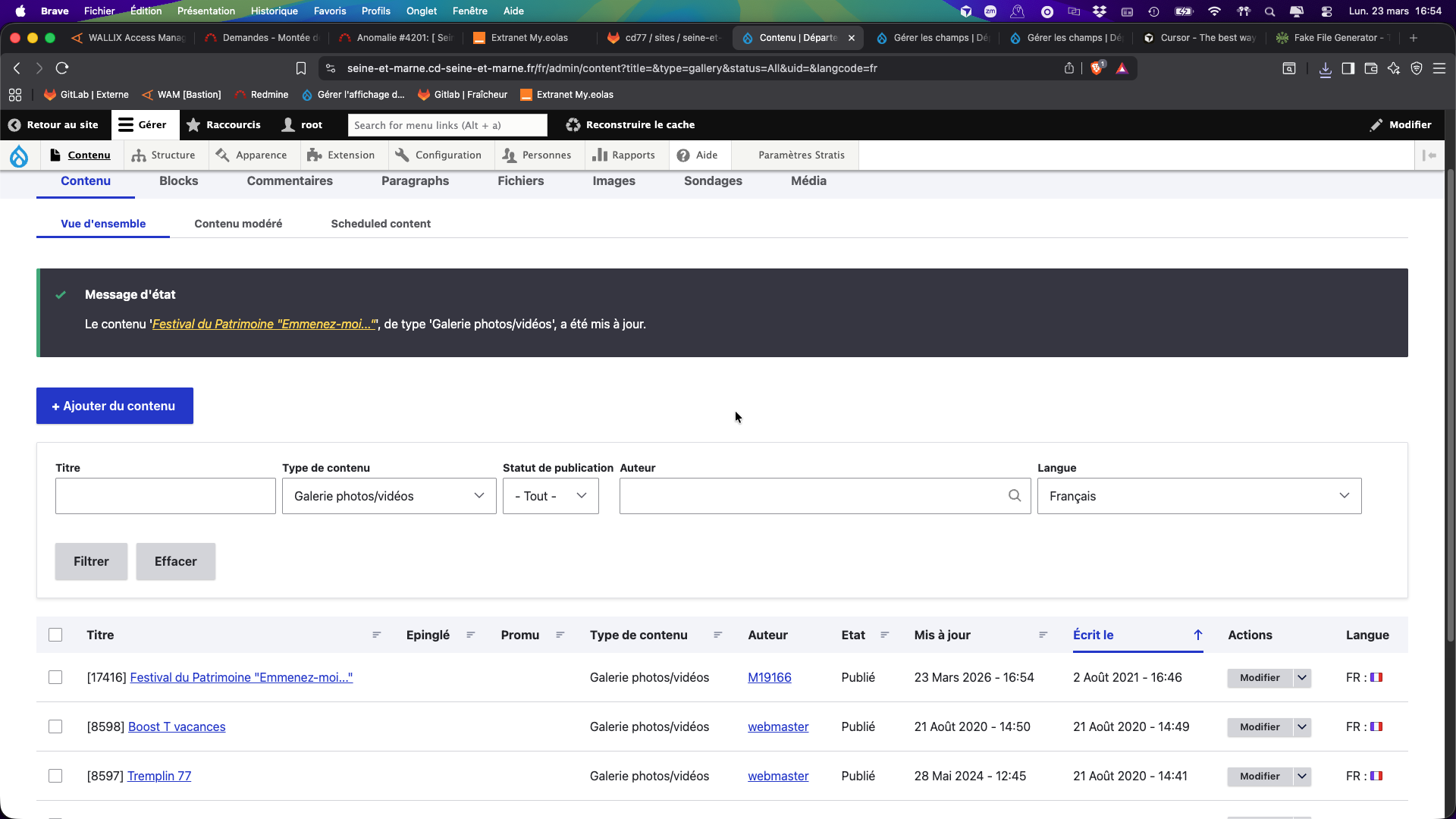The height and width of the screenshot is (819, 1456).
Task: Sort table by the Titre column icon
Action: point(377,635)
